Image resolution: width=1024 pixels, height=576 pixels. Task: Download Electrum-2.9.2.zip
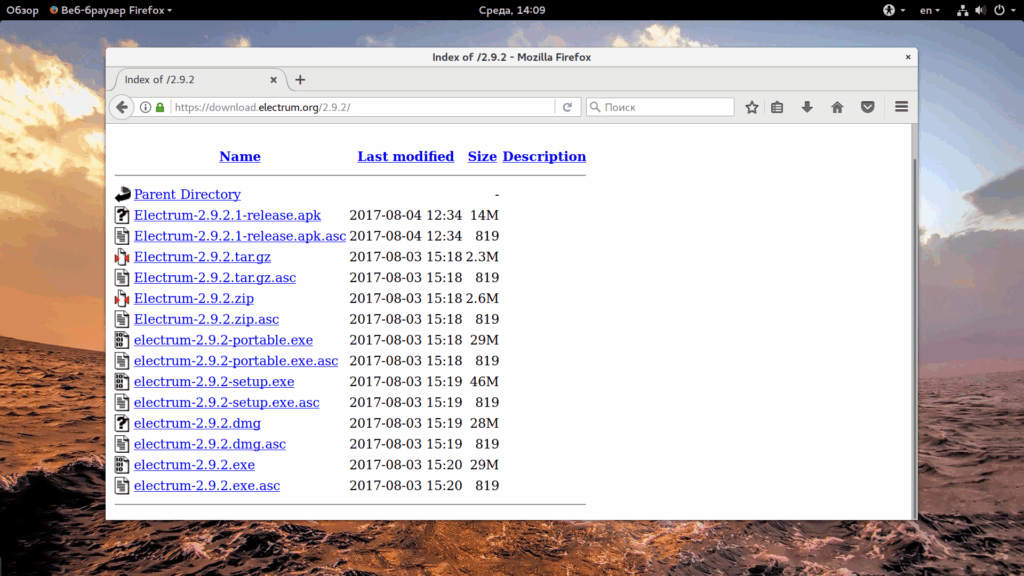tap(194, 298)
